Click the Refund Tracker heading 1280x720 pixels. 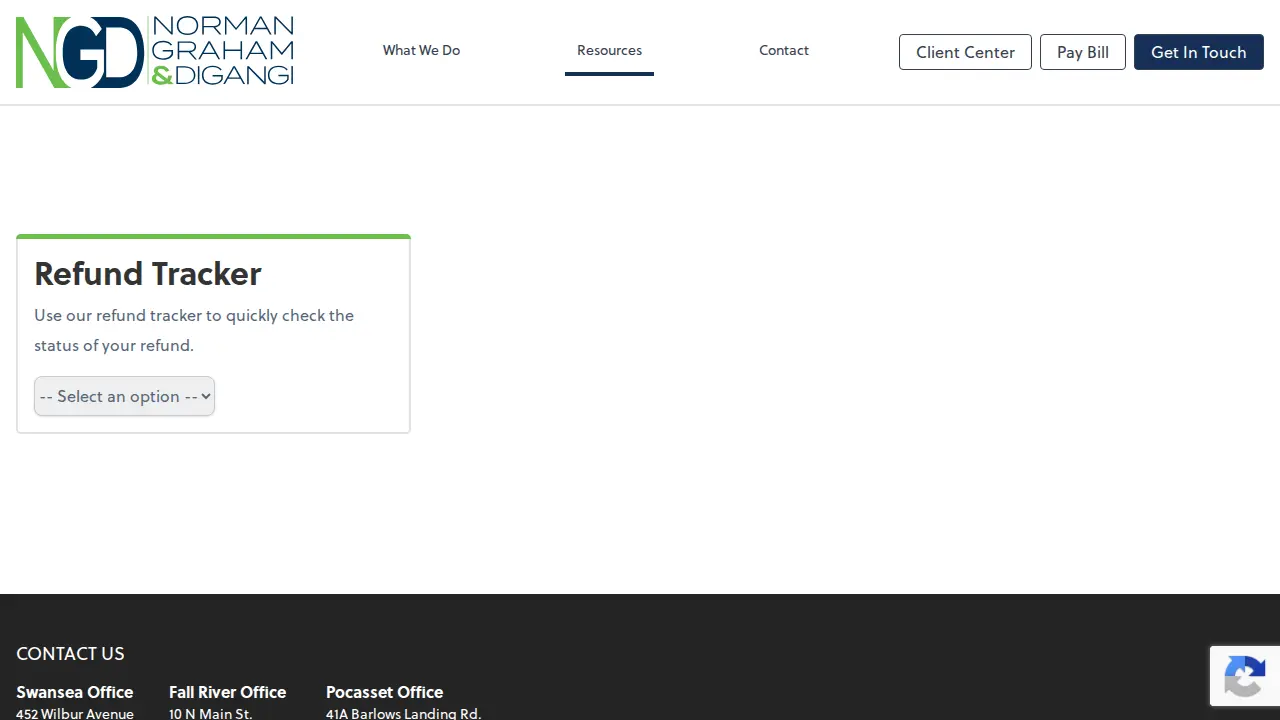[148, 273]
